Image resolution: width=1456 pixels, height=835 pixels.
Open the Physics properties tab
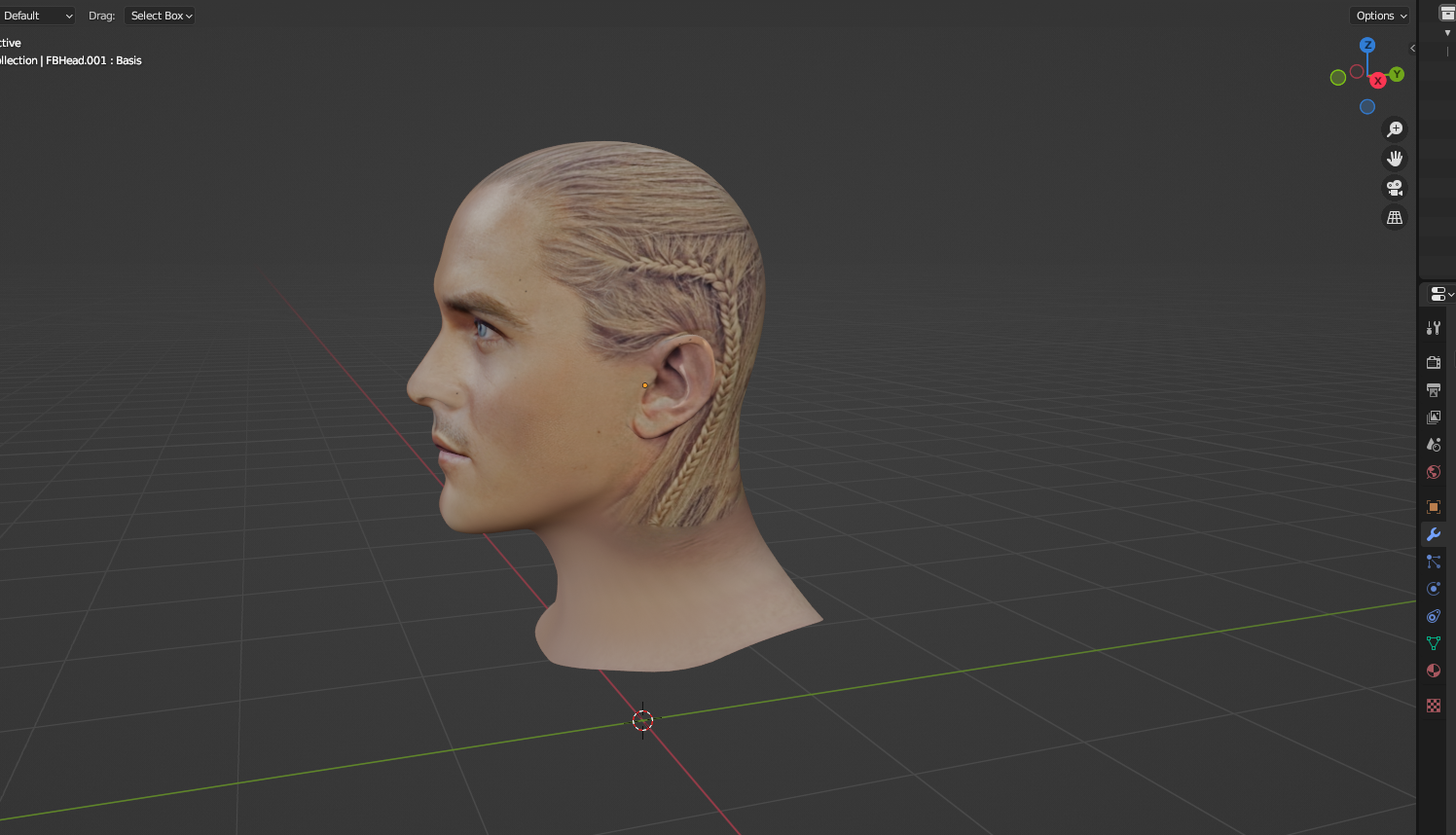coord(1434,589)
